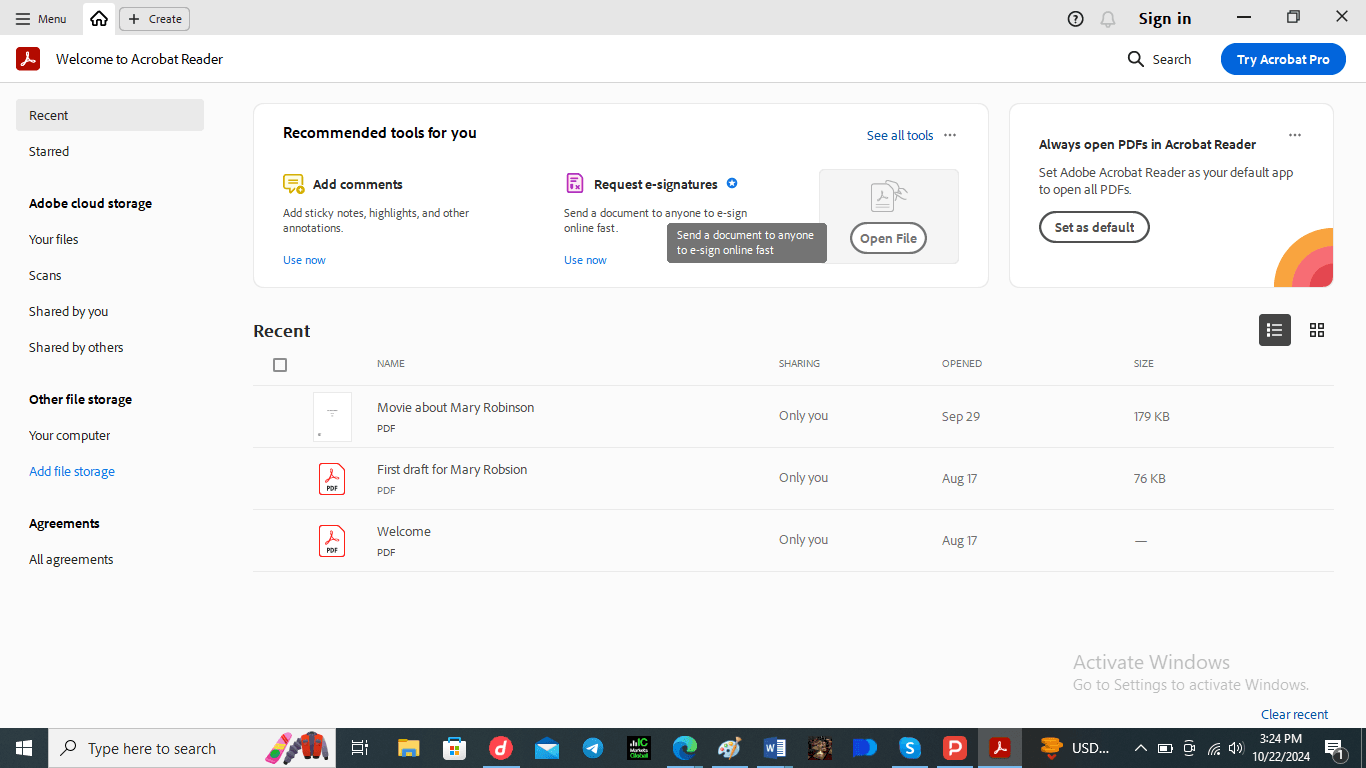Open Windows notification center
This screenshot has width=1366, height=768.
(1334, 748)
